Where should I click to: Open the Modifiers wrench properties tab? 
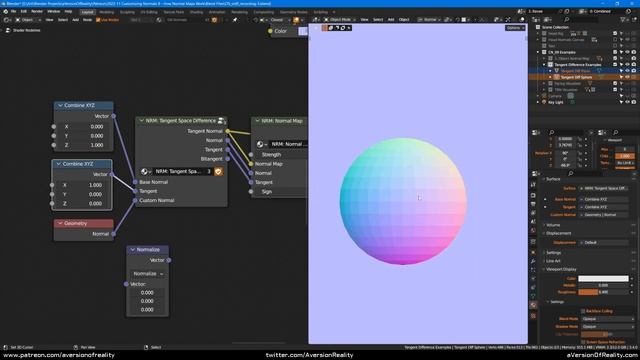click(533, 261)
